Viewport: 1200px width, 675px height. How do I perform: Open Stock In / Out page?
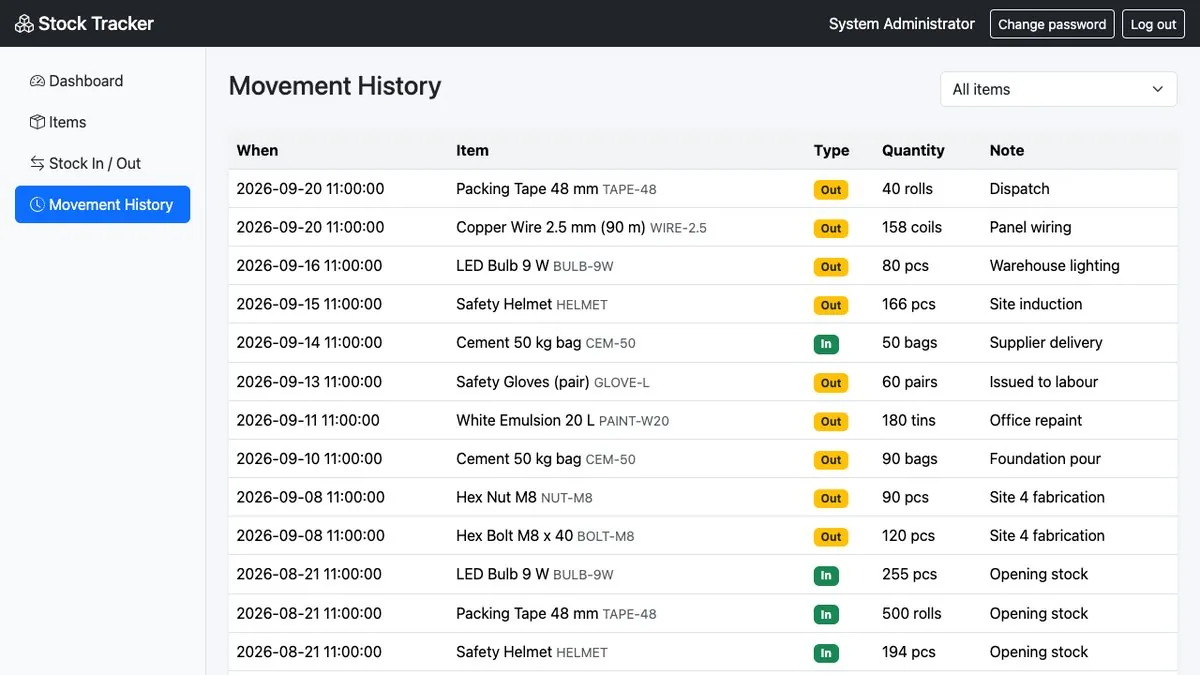(102, 163)
